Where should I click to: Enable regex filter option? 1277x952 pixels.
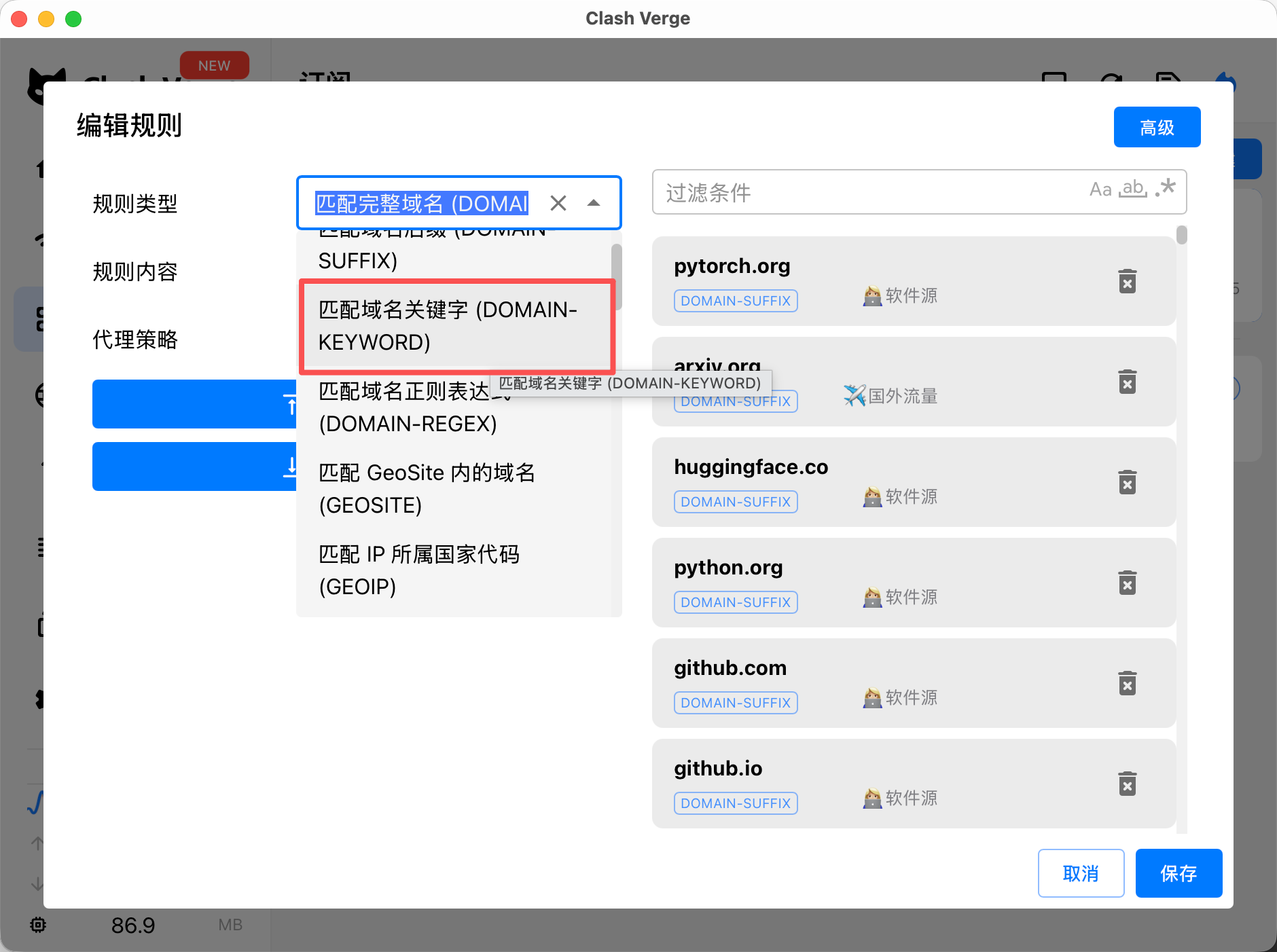point(1166,187)
